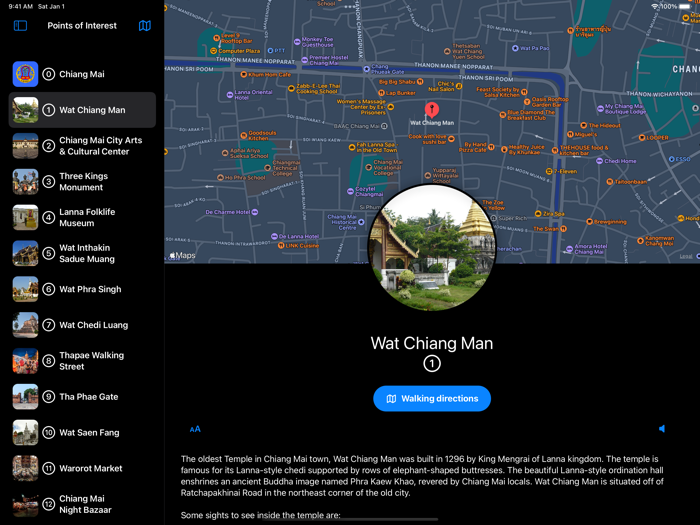
Task: Click number 4 badge for Lanna Folklife Museum
Action: click(49, 217)
